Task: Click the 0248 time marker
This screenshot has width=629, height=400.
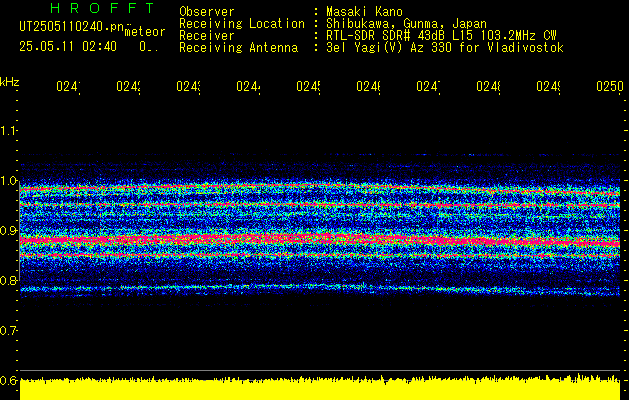Action: tap(488, 86)
